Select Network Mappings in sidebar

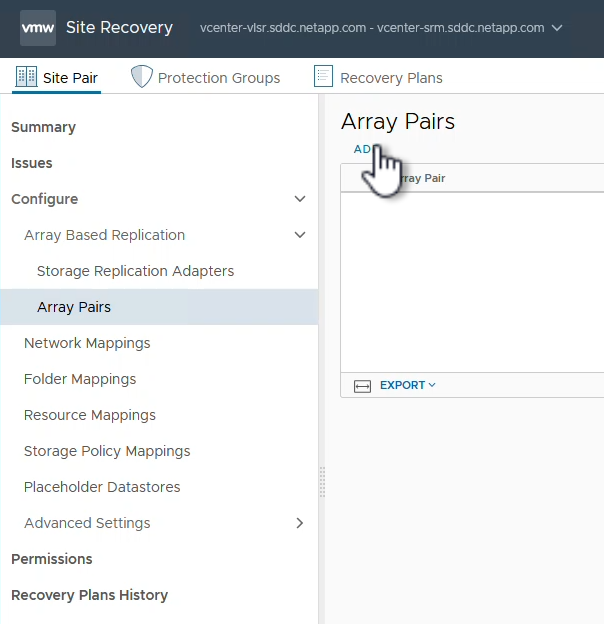point(87,343)
